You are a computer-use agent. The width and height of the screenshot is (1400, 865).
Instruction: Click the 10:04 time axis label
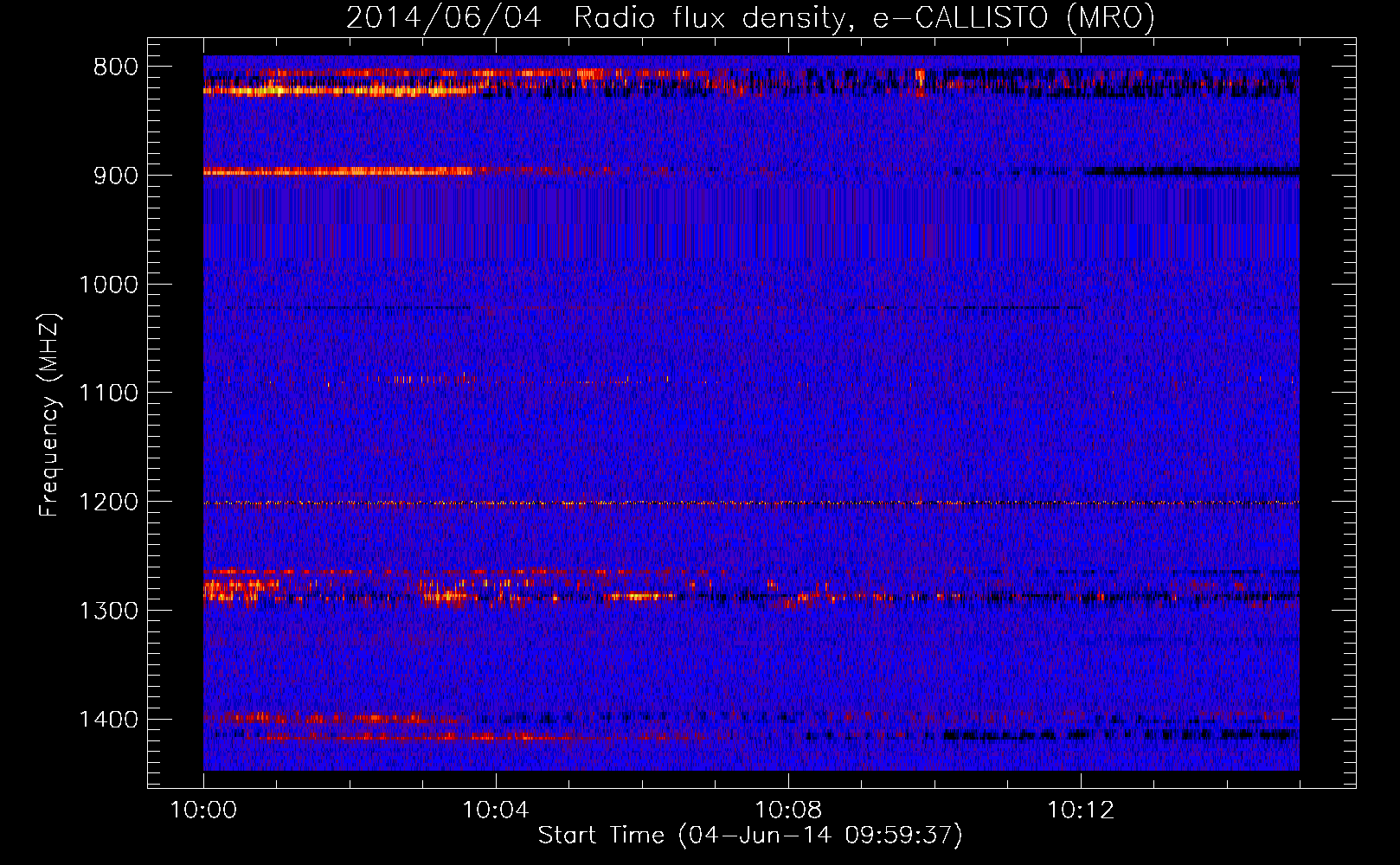pos(496,811)
